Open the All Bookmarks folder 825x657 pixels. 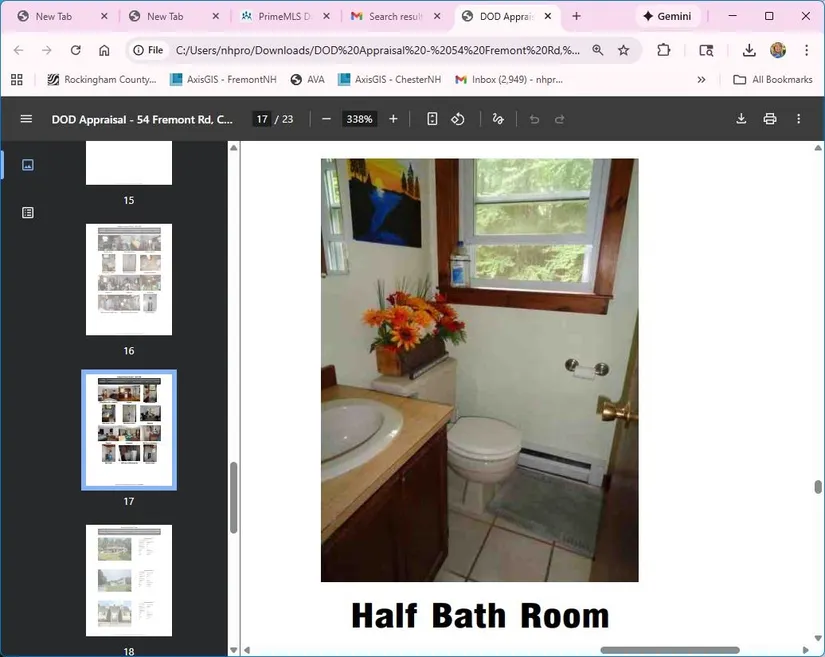pos(772,80)
